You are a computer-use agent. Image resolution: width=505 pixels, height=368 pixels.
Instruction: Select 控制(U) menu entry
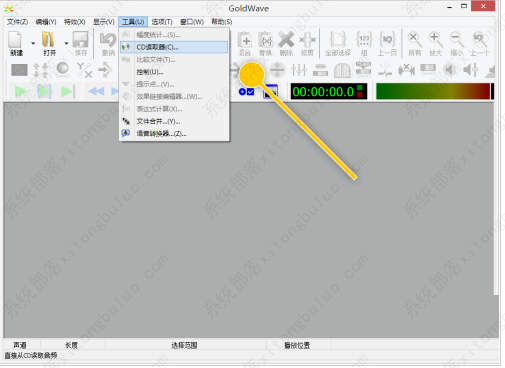click(x=174, y=72)
